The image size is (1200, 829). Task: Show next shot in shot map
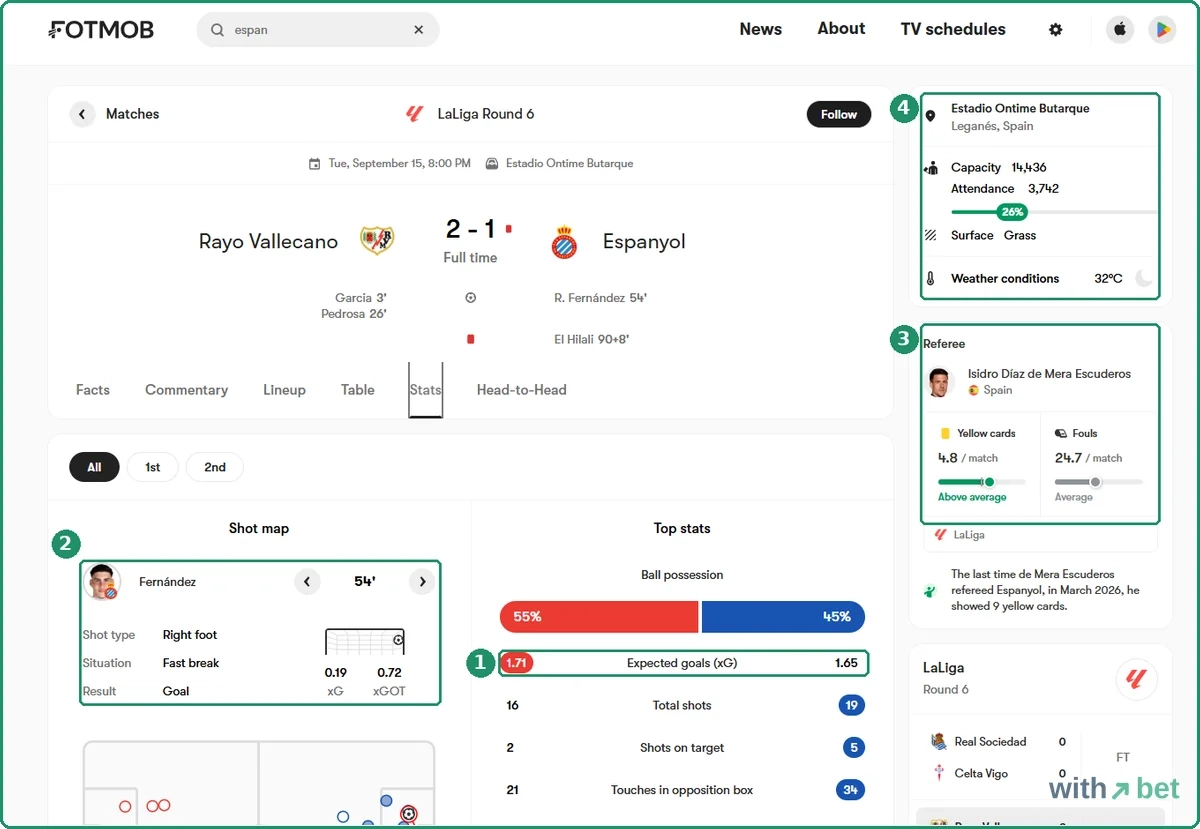point(422,581)
